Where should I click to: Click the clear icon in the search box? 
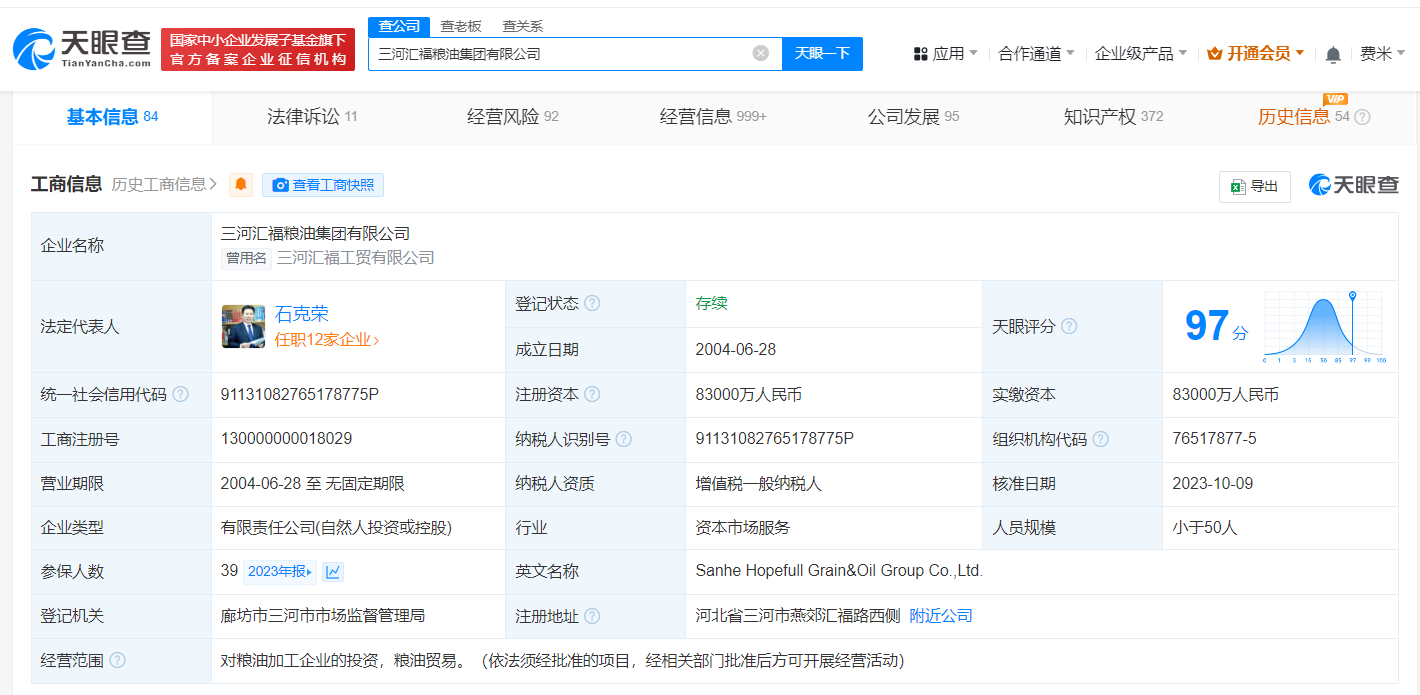click(x=762, y=54)
